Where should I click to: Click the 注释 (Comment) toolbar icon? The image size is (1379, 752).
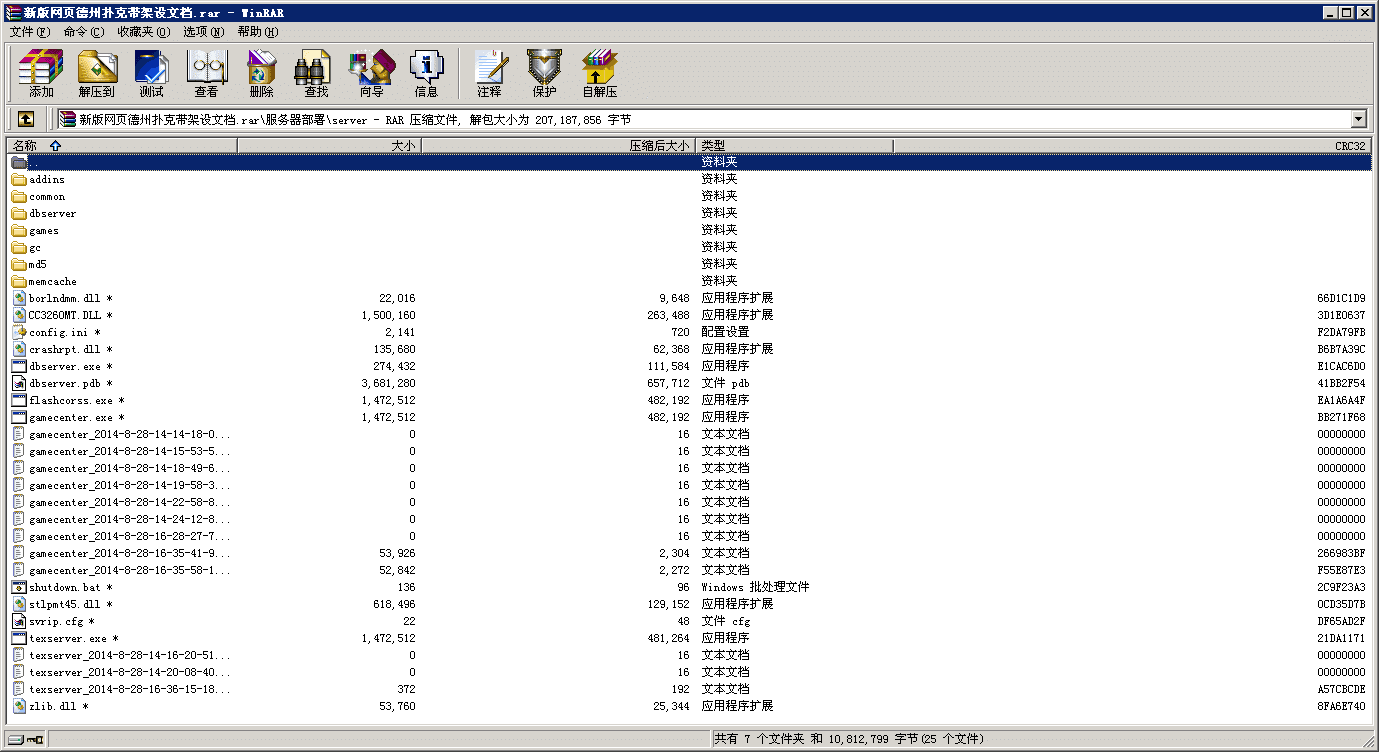click(489, 73)
